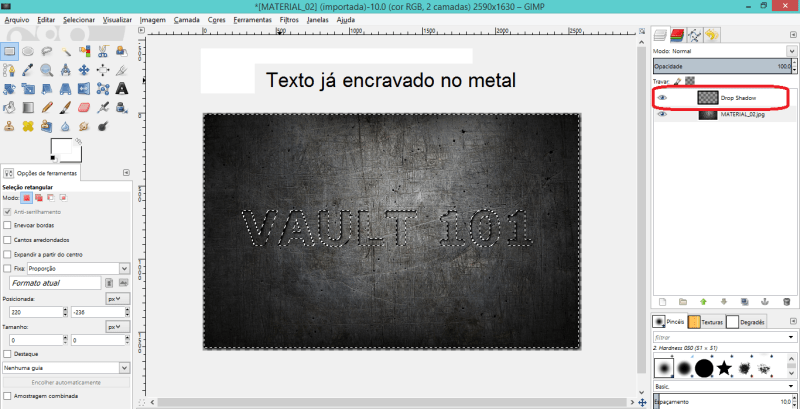
Task: Open the Posicionada px unit dropdown
Action: pyautogui.click(x=118, y=298)
